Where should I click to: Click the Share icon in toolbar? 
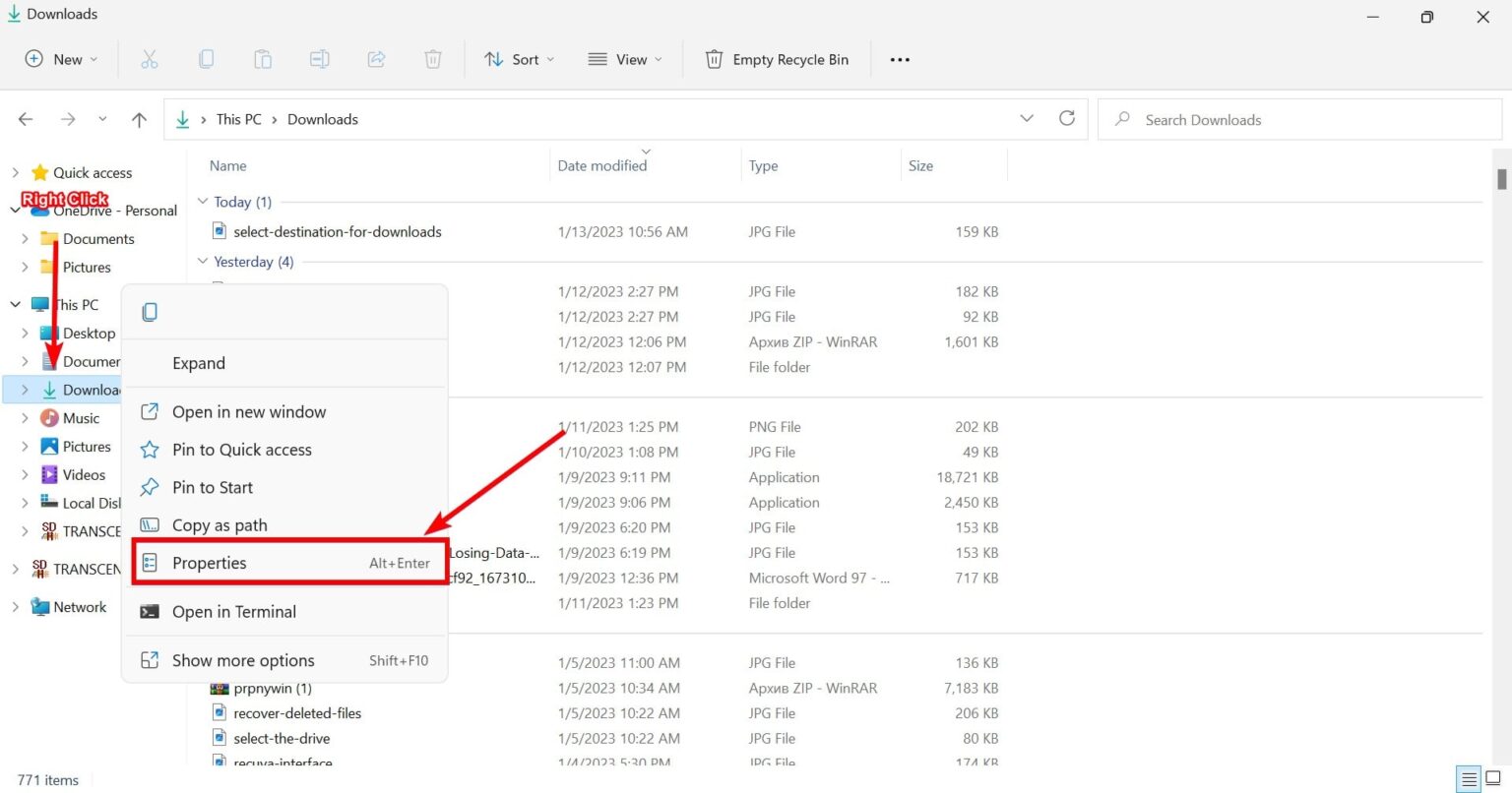[376, 59]
